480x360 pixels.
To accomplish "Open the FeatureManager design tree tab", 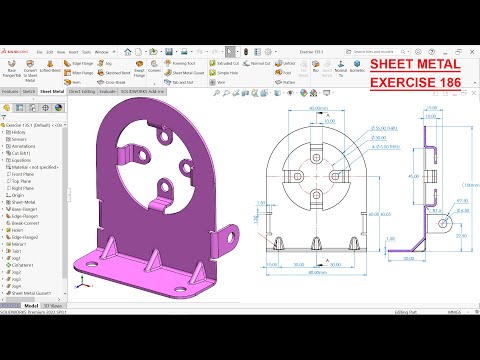I will coord(6,108).
